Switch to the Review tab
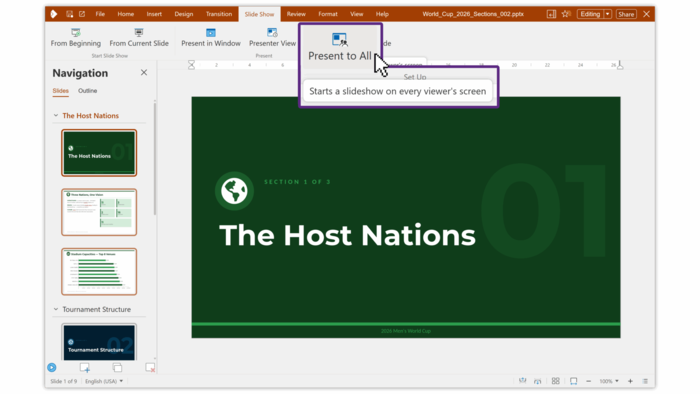The height and width of the screenshot is (394, 700). 296,14
